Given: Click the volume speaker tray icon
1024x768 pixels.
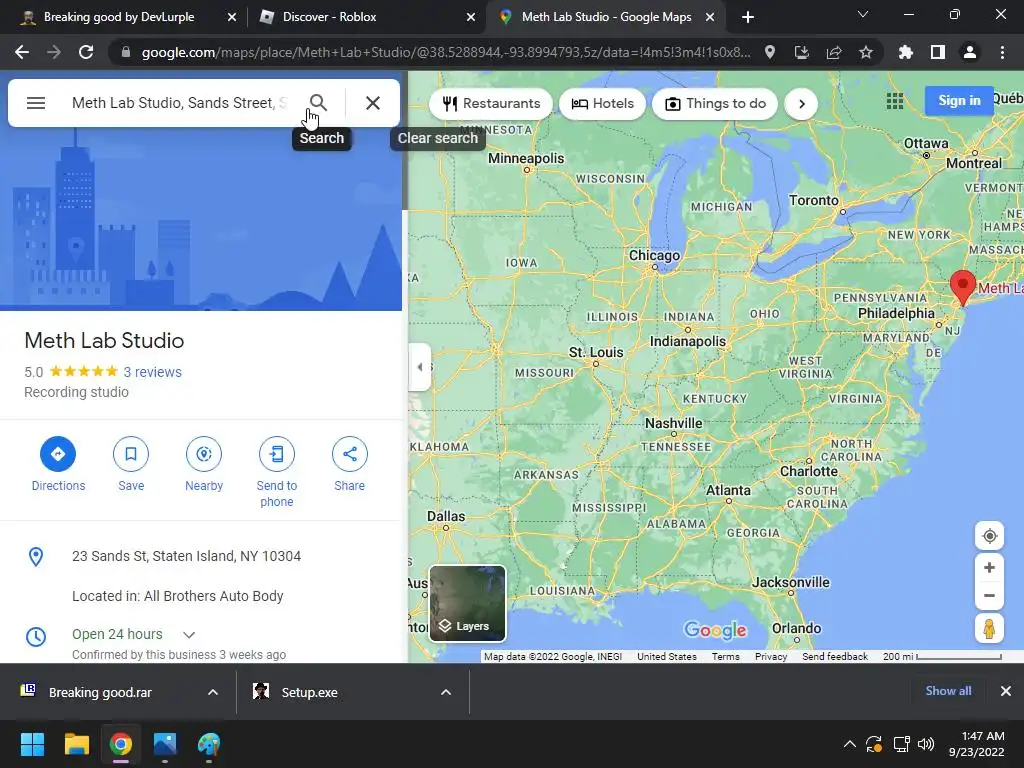Looking at the screenshot, I should point(925,744).
